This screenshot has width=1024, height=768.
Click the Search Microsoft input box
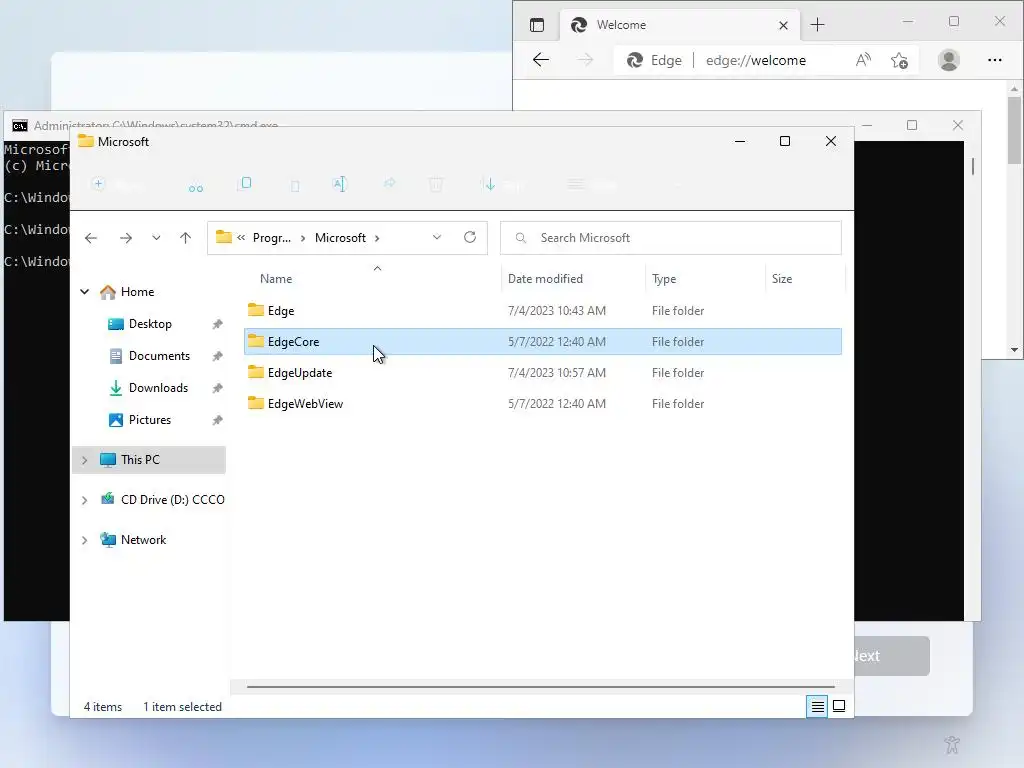(x=671, y=238)
